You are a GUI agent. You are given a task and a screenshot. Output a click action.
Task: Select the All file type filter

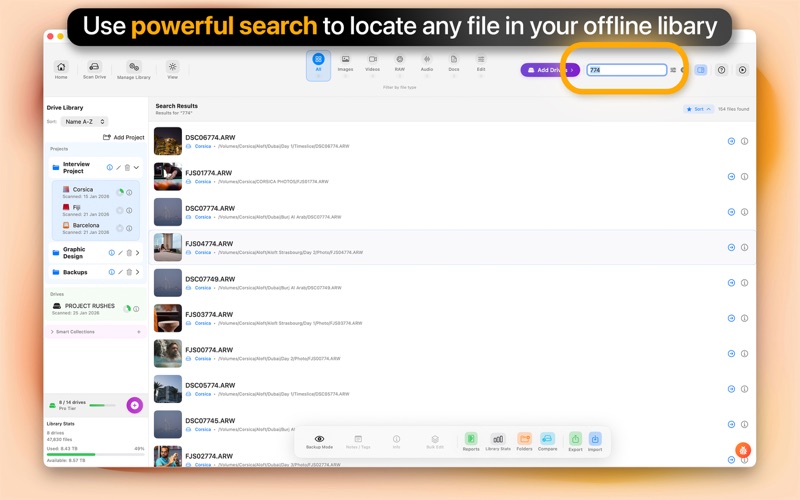coord(318,65)
